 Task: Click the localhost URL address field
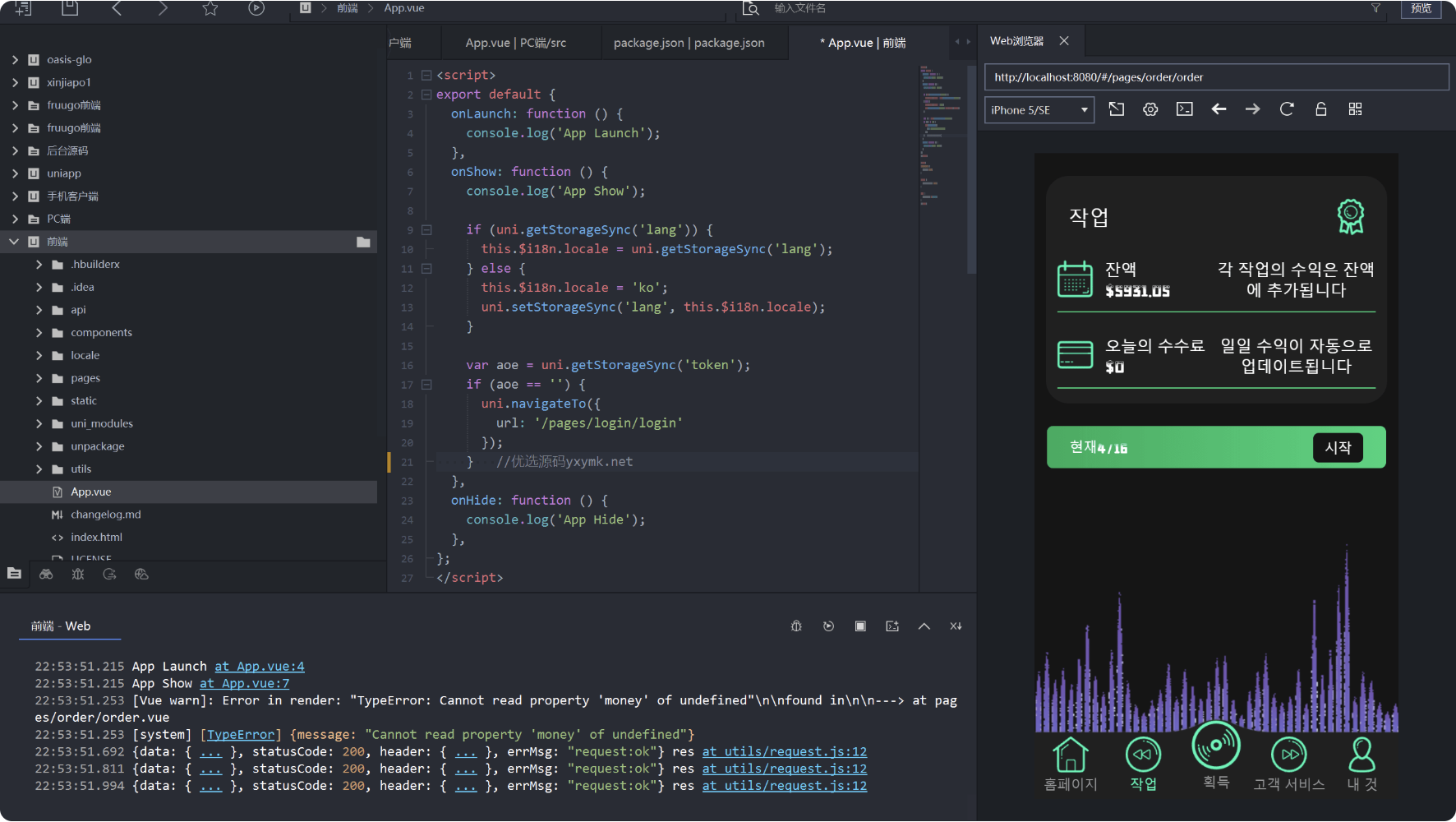click(x=1216, y=77)
